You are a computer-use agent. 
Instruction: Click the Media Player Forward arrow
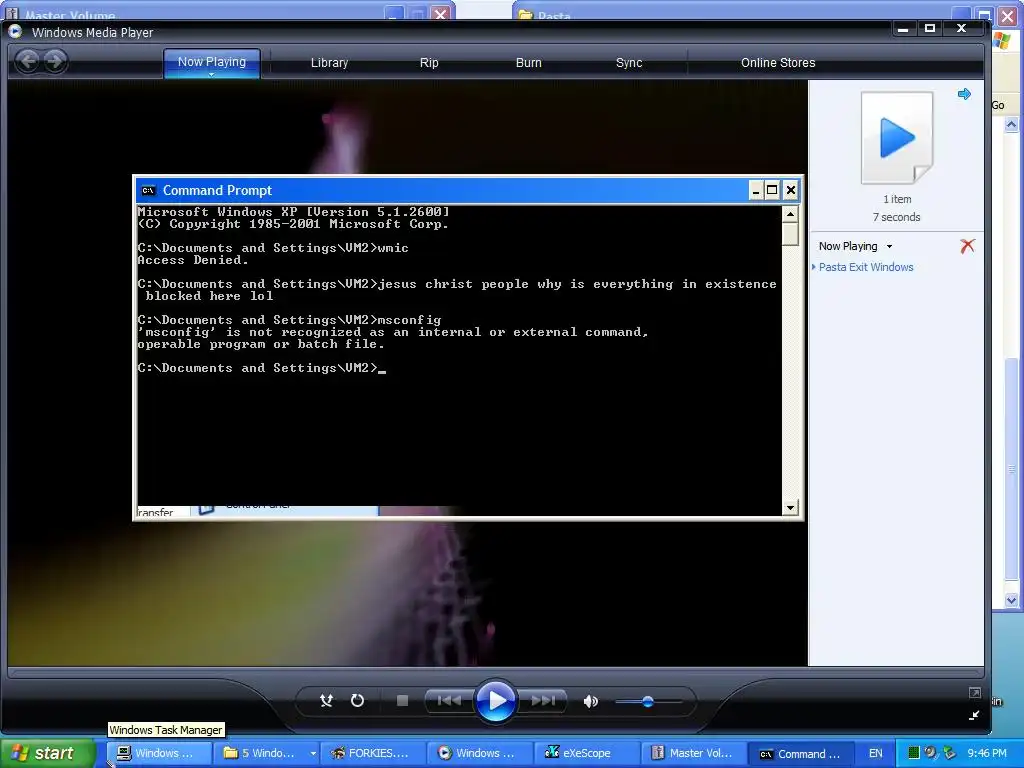[56, 61]
